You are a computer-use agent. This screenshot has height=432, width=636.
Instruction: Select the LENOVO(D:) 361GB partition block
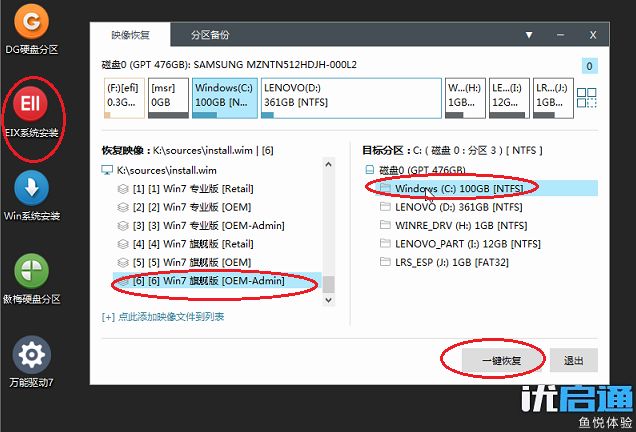(x=351, y=98)
